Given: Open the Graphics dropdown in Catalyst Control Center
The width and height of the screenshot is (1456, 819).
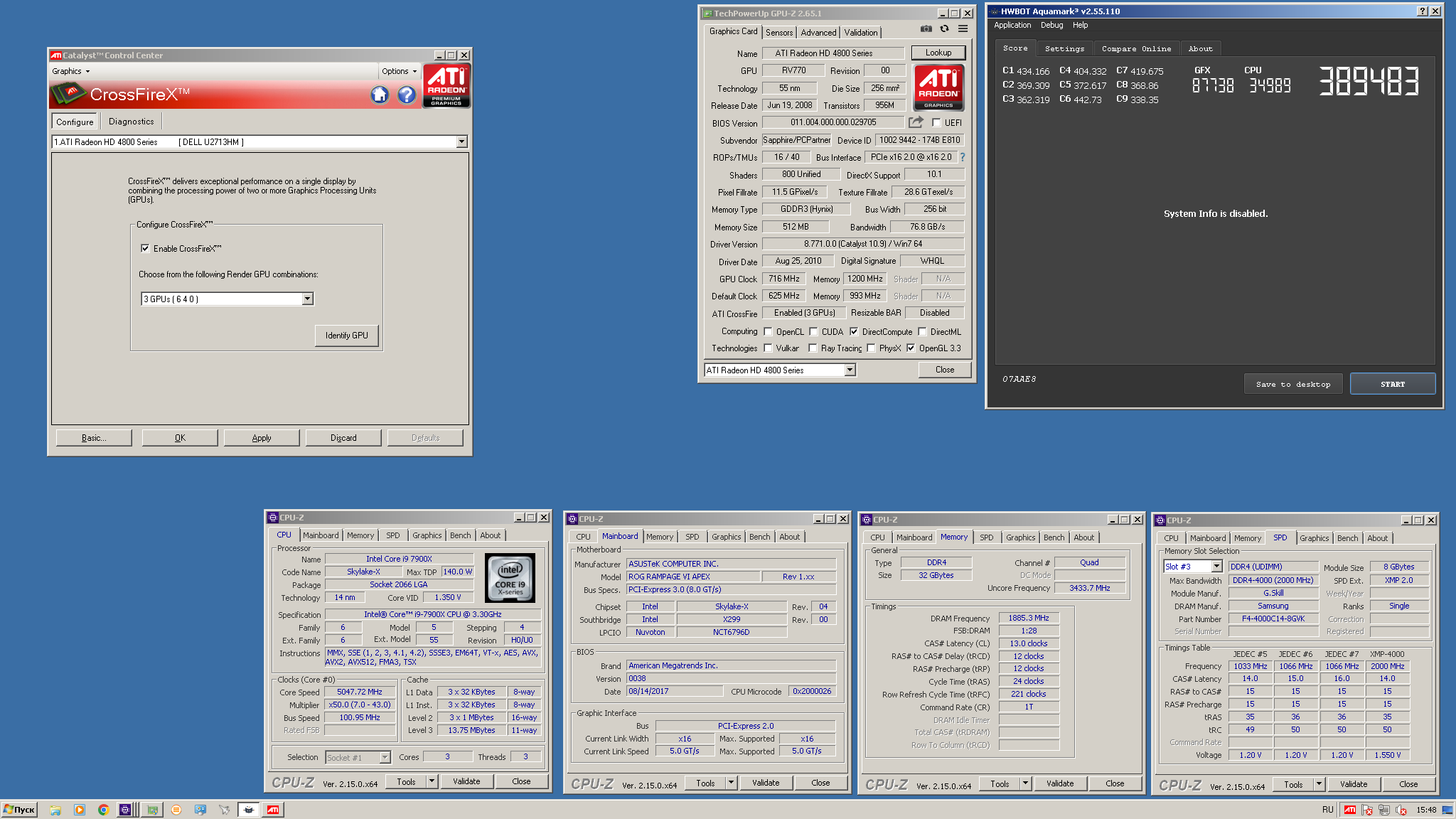Looking at the screenshot, I should 70,71.
